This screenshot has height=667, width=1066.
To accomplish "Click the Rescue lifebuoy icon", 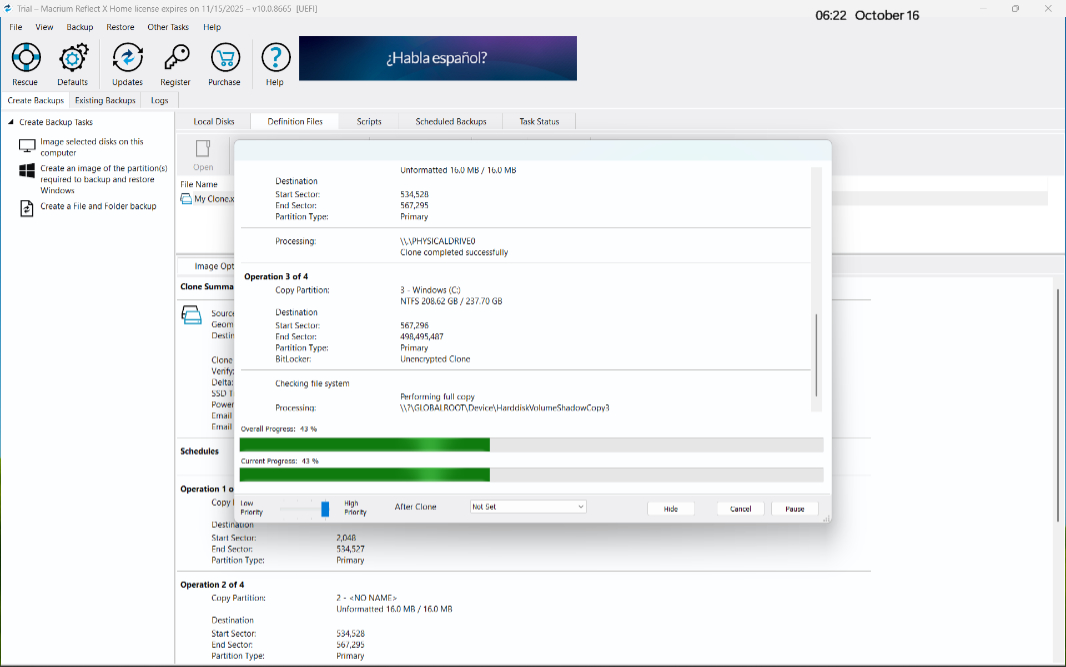I will 25,58.
